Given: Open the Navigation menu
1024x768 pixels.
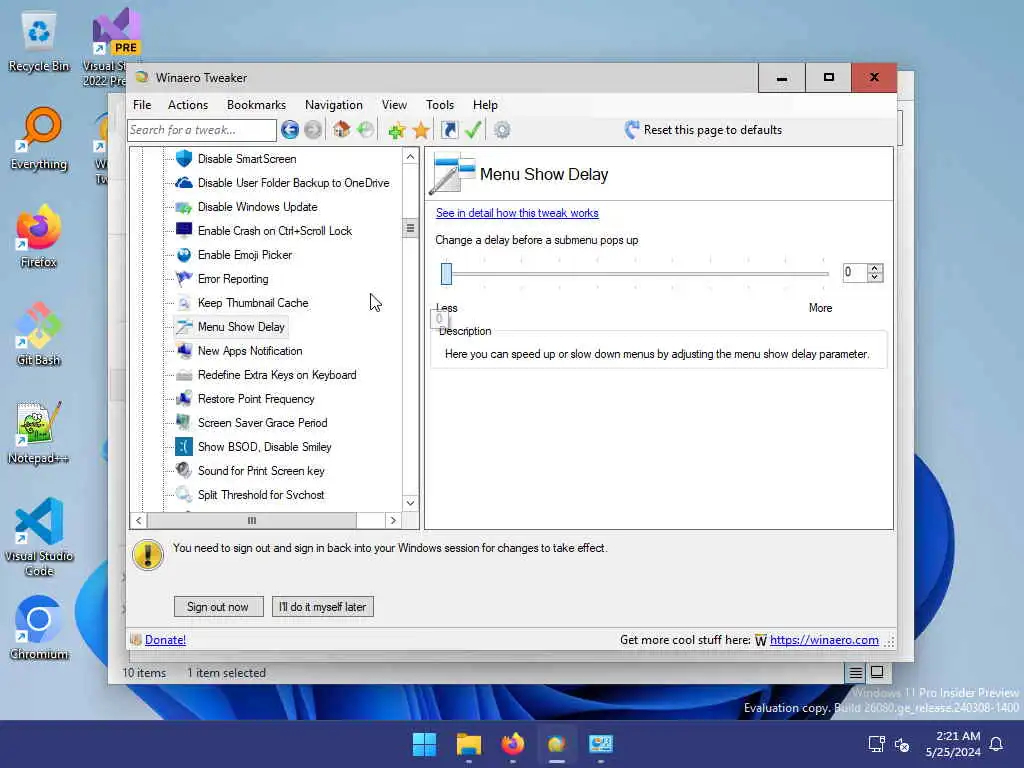Looking at the screenshot, I should point(333,104).
